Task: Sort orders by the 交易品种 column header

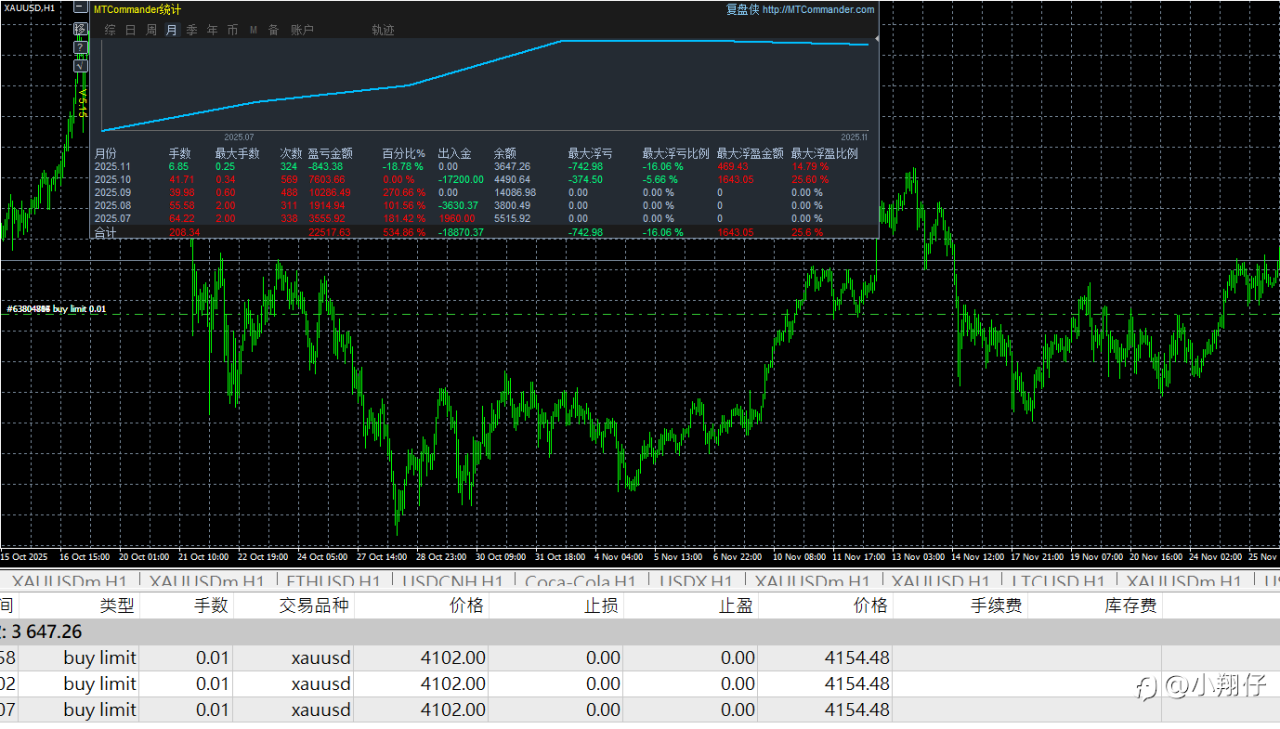Action: [x=314, y=605]
